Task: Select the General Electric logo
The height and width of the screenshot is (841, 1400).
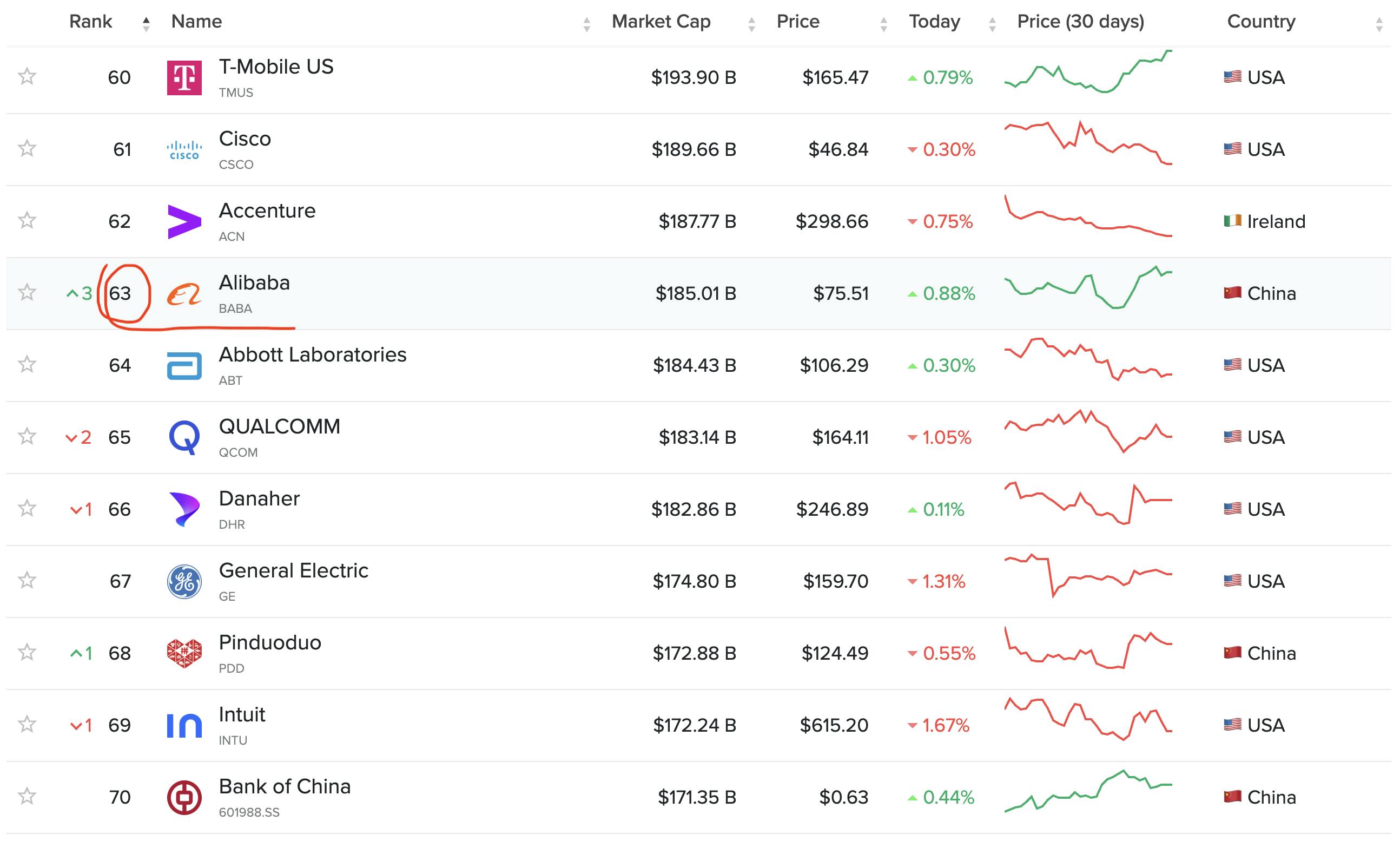Action: click(183, 581)
